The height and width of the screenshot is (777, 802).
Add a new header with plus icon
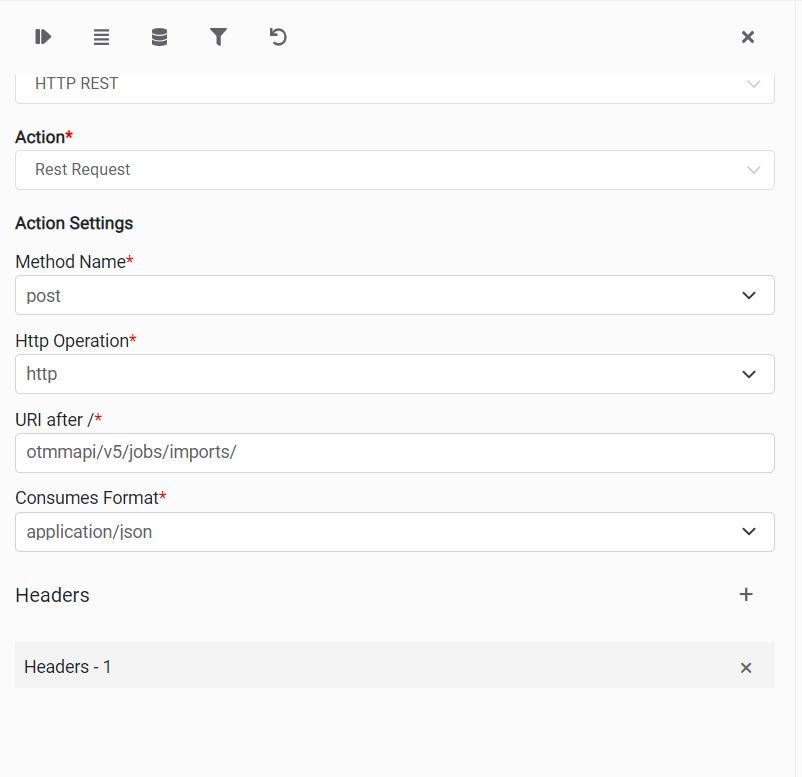coord(745,595)
